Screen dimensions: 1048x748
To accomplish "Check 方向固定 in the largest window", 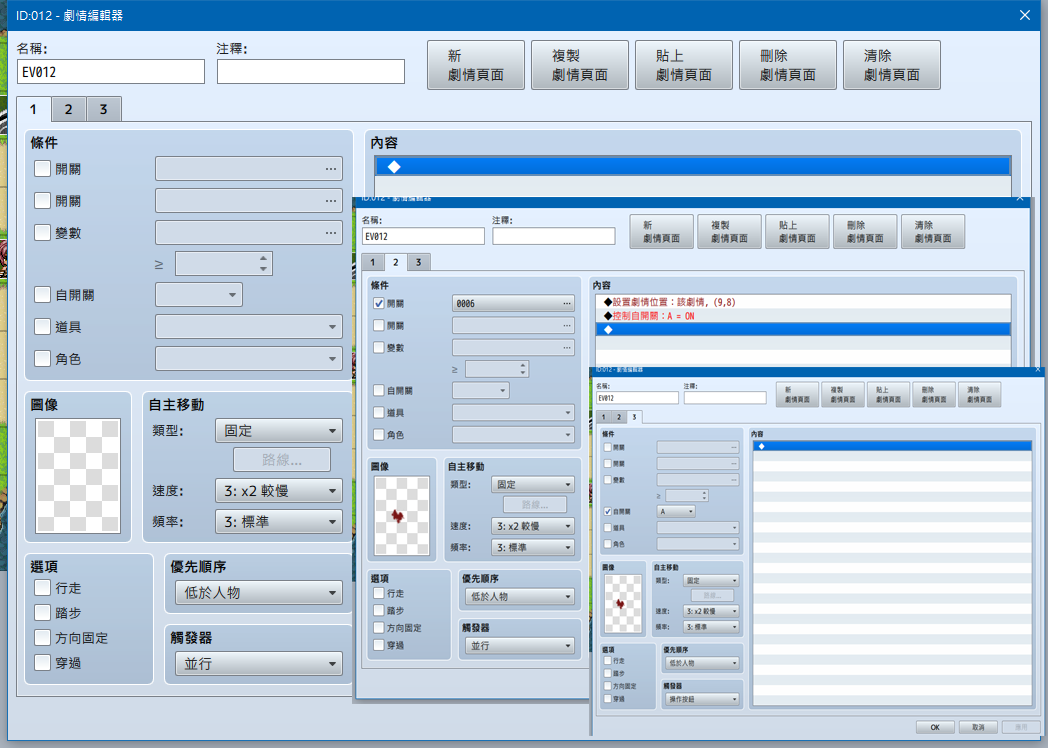I will 42,638.
